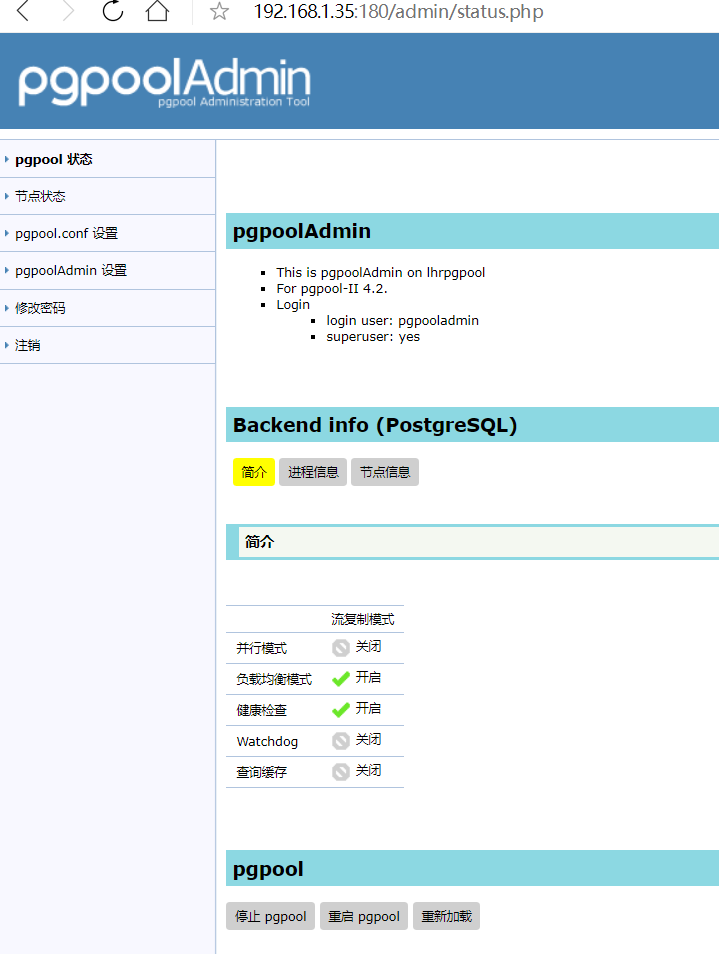Switch to the 节点信息 tab
719x954 pixels.
384,472
